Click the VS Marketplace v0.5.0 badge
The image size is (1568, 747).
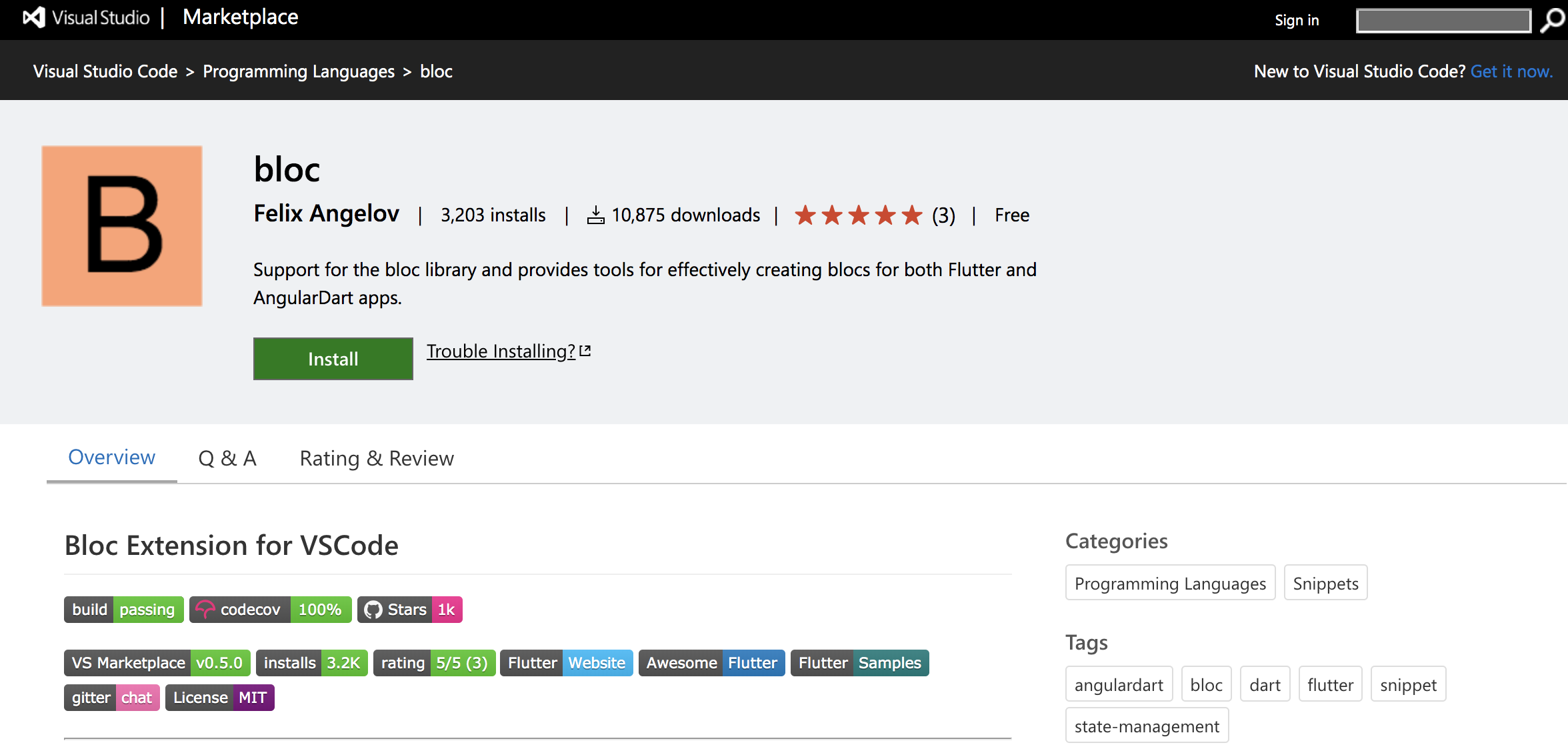(157, 663)
